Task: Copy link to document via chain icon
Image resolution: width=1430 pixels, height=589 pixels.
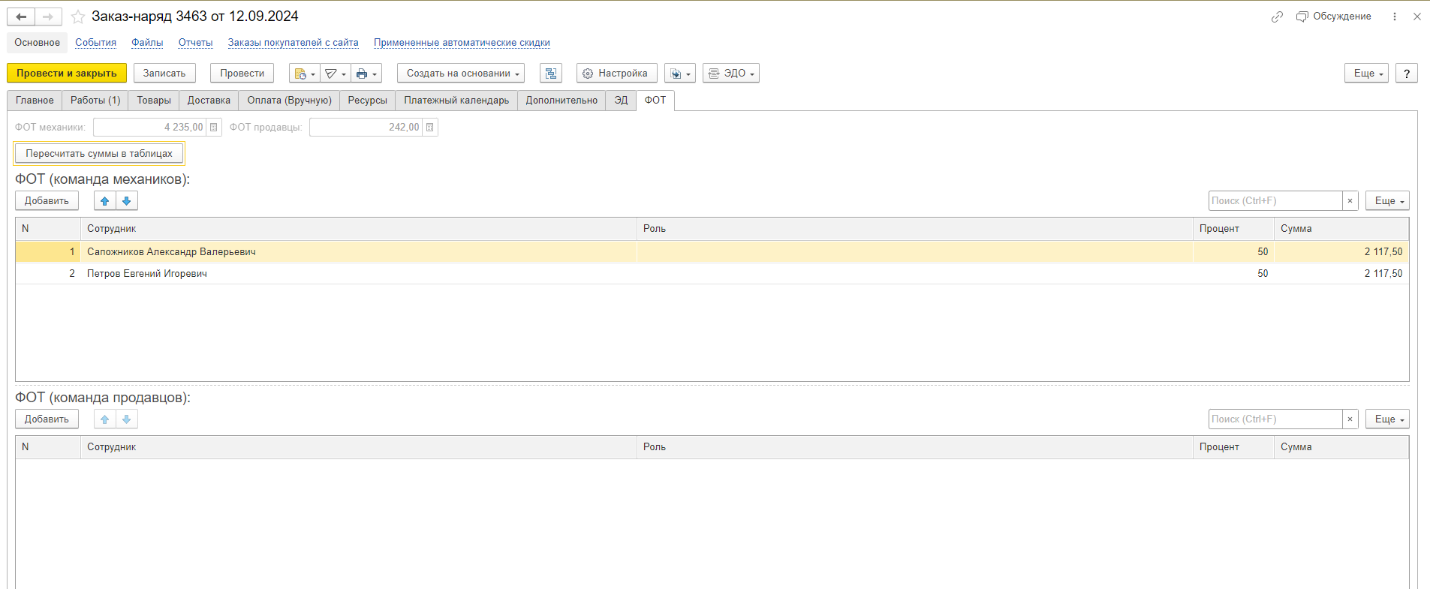Action: [1277, 17]
